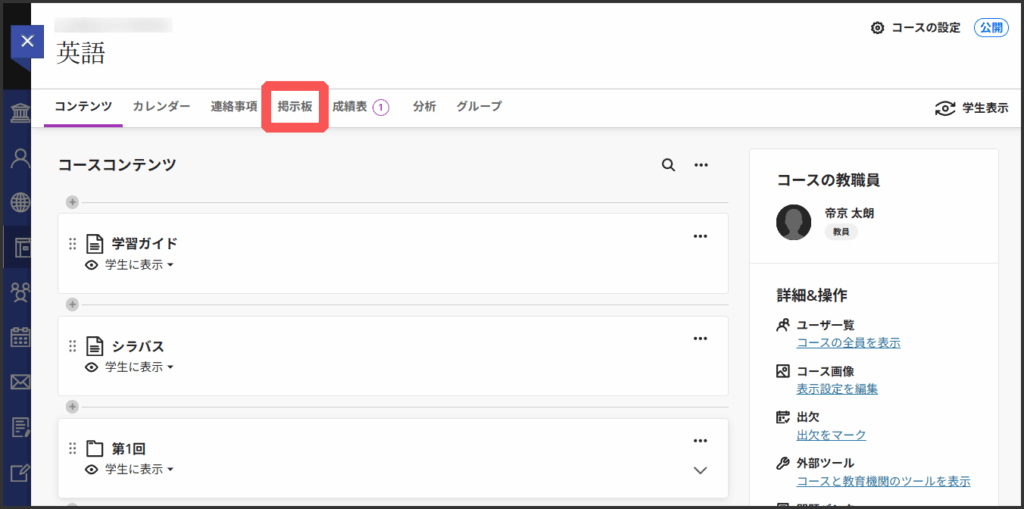Click the コースの全員を表示 link

[x=848, y=343]
